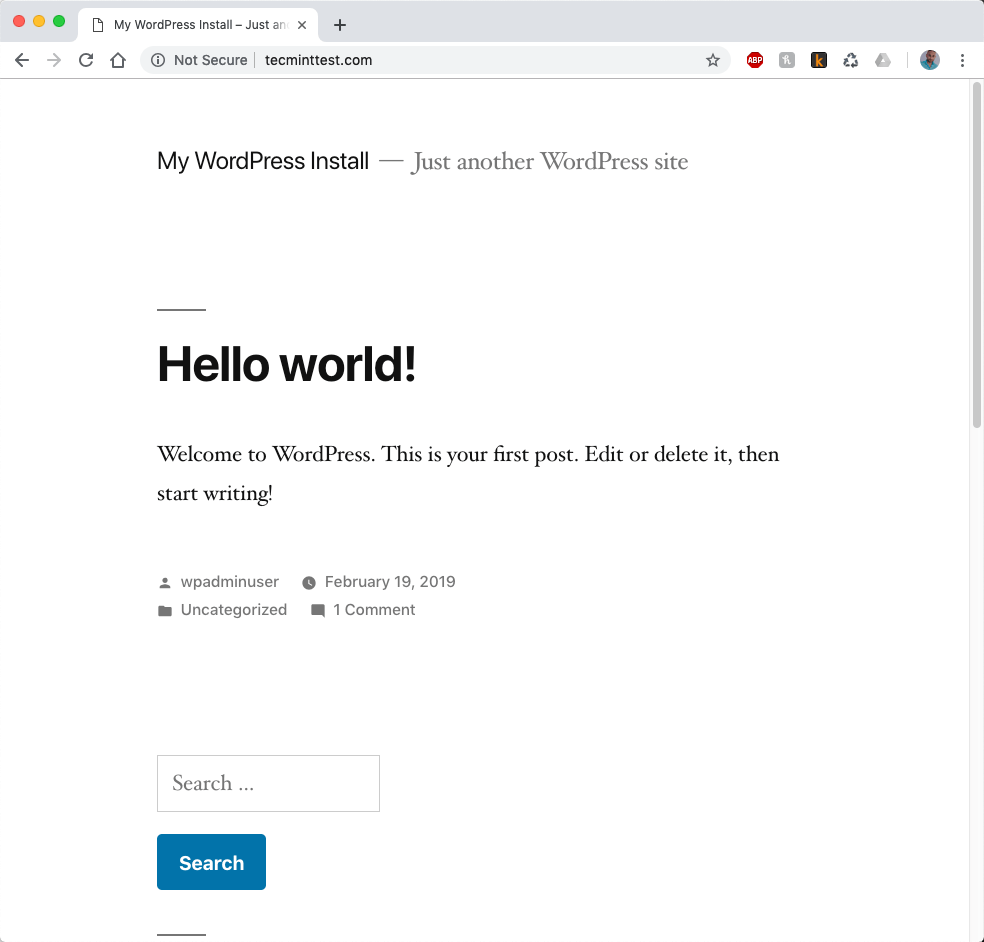
Task: Maximize window with the green button
Action: 59,21
